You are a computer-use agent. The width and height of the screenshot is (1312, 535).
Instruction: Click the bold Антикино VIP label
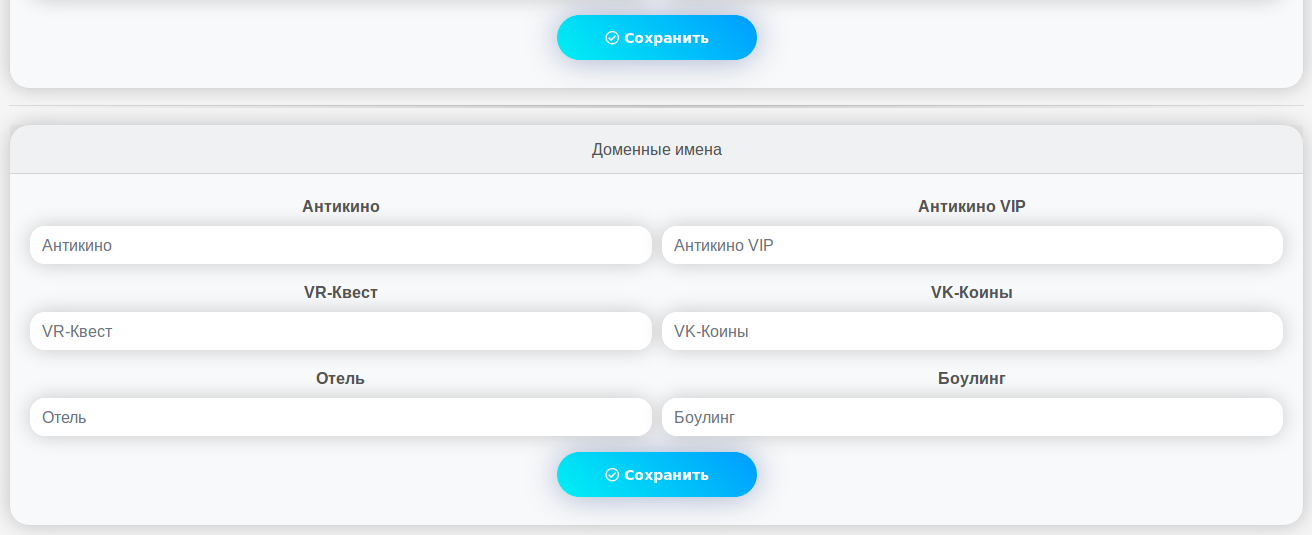[972, 206]
